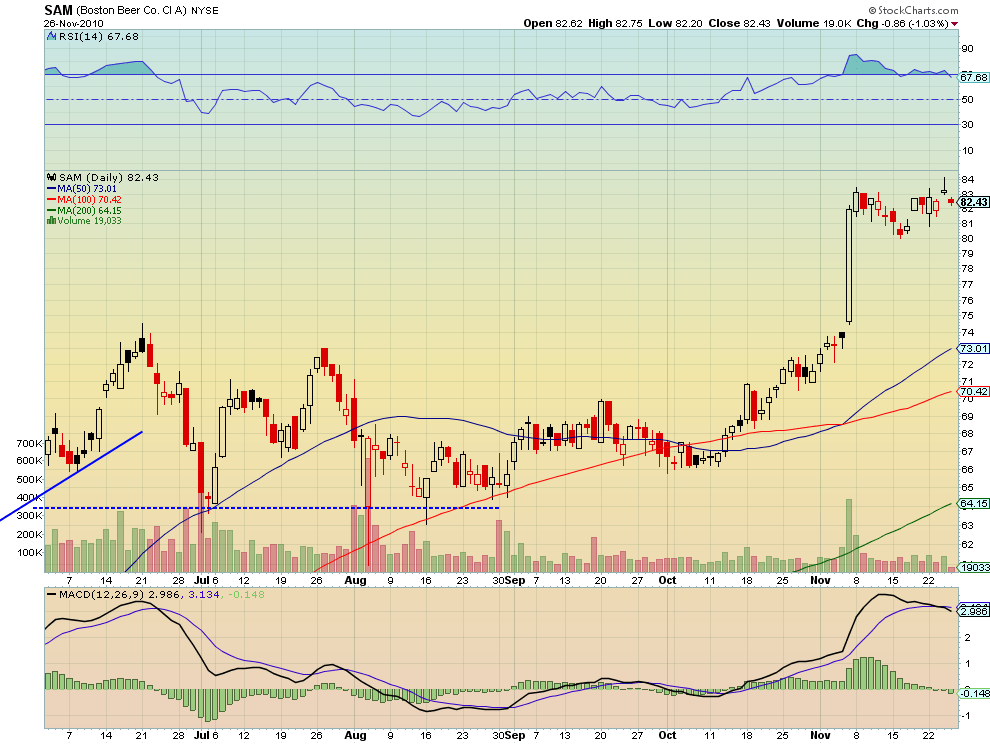
Task: Click the 'Sep' label below the MACD panel
Action: click(515, 735)
